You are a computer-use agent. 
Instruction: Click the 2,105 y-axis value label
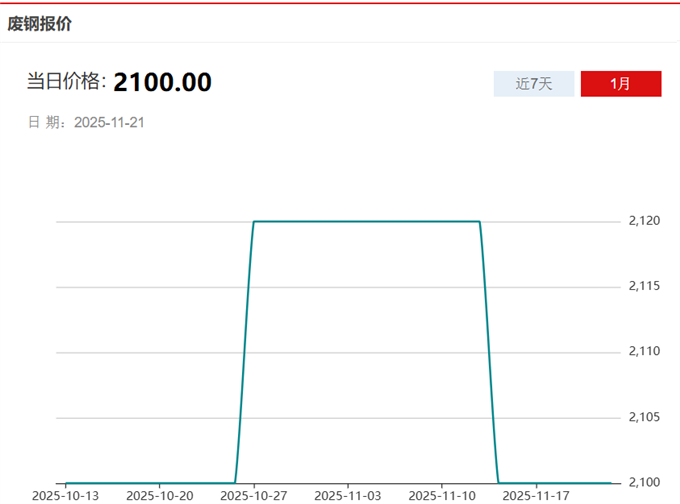pos(644,418)
